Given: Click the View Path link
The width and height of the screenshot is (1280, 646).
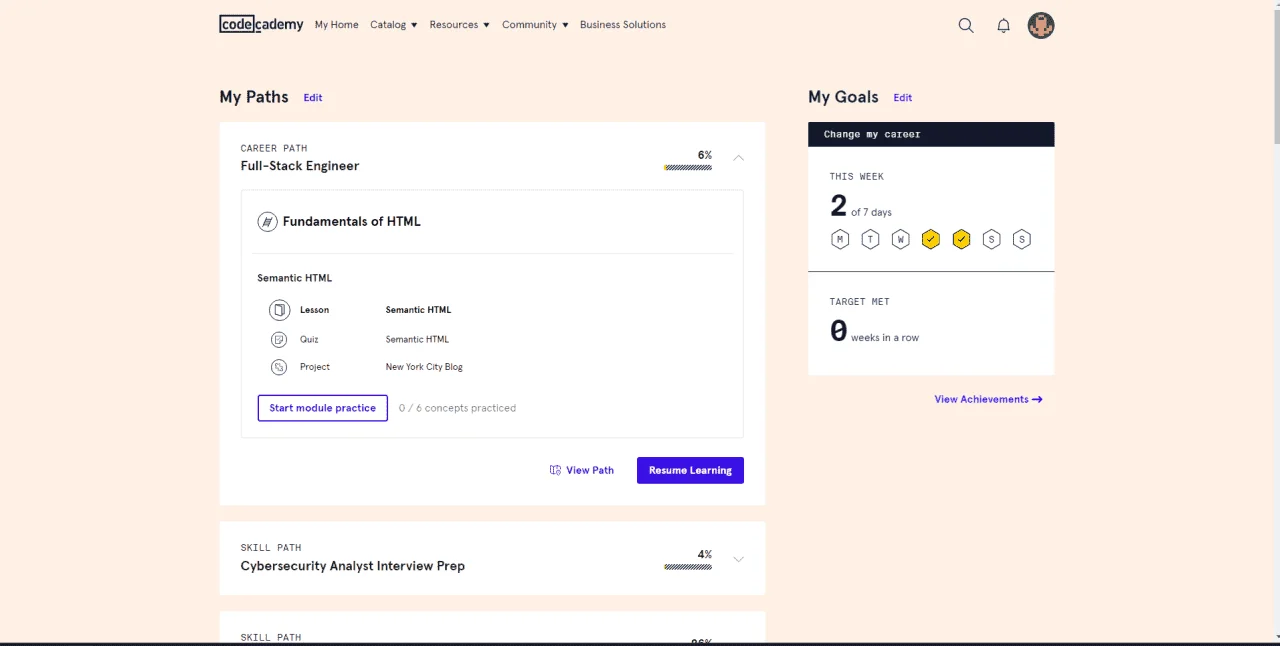Looking at the screenshot, I should coord(582,470).
